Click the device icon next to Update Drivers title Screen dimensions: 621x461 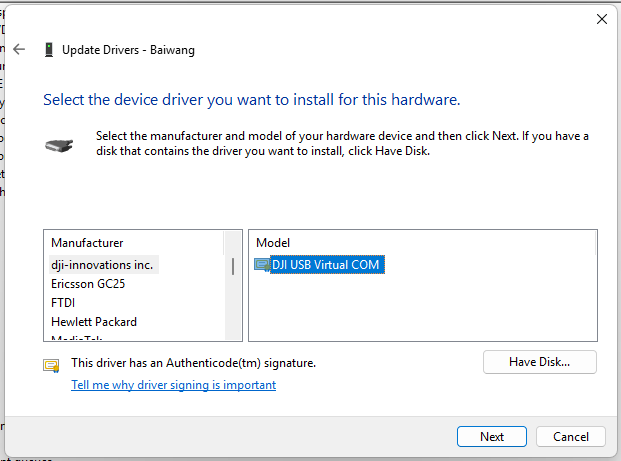tap(49, 50)
